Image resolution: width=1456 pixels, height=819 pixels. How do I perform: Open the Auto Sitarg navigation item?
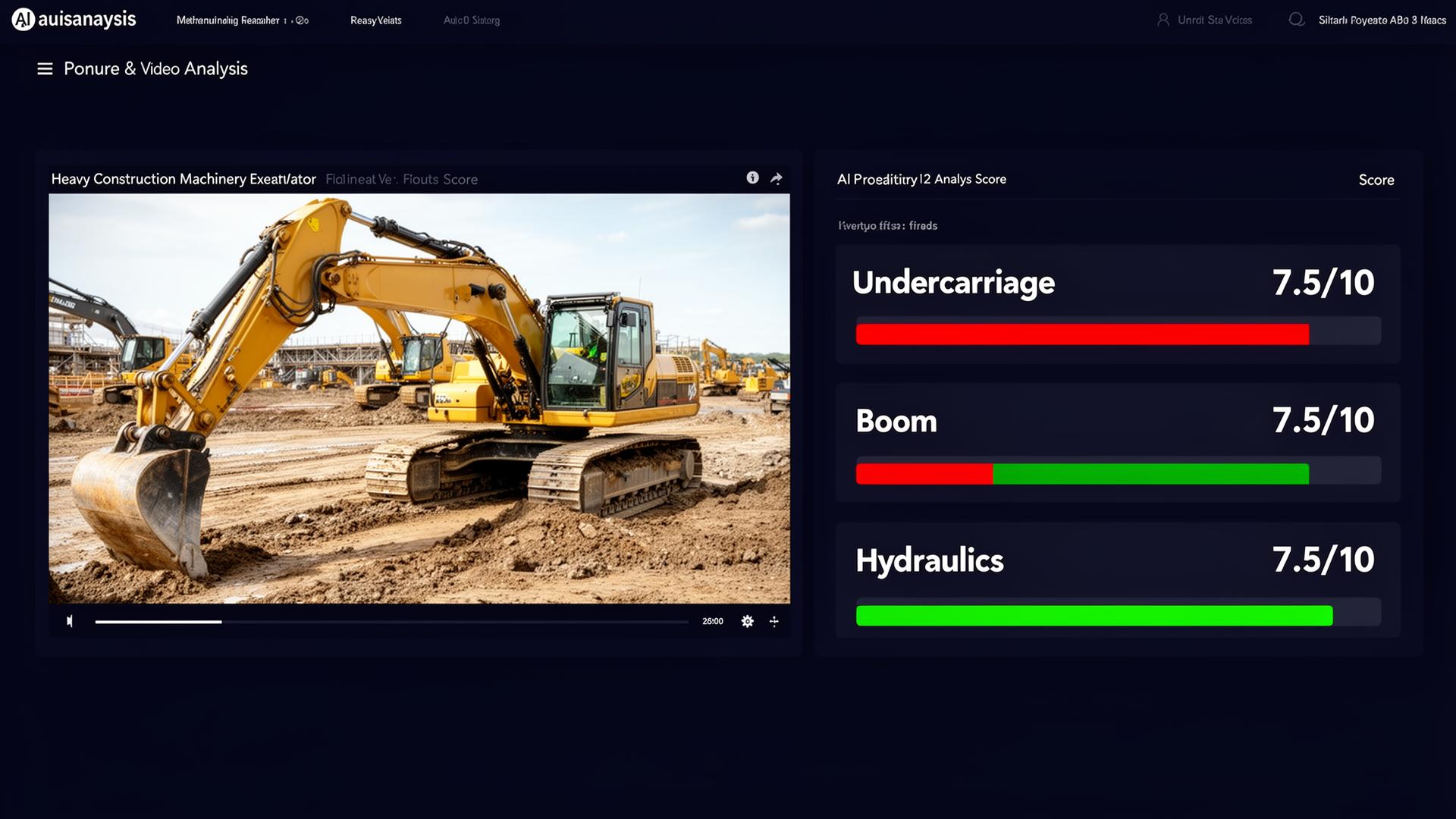(x=471, y=20)
